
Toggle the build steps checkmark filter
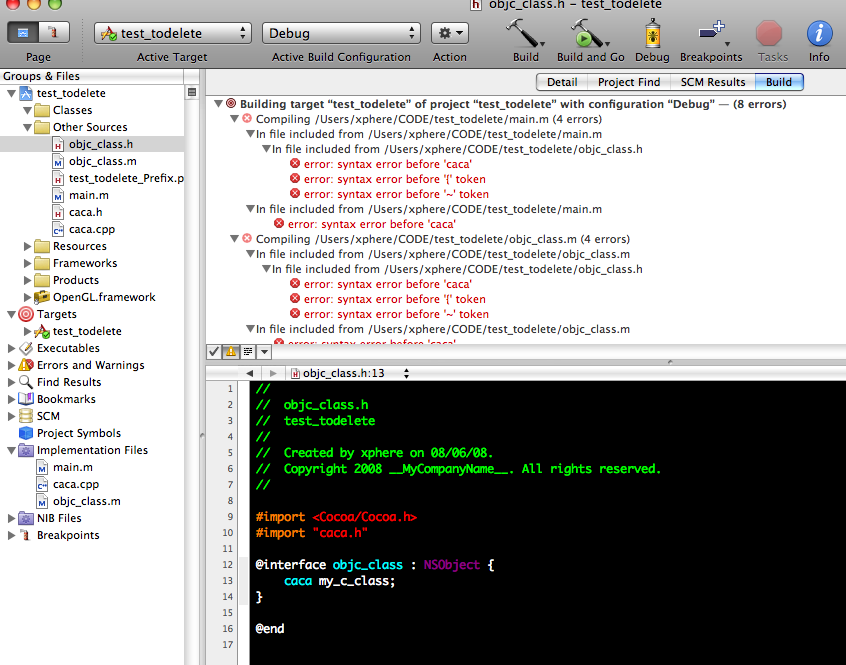click(214, 352)
